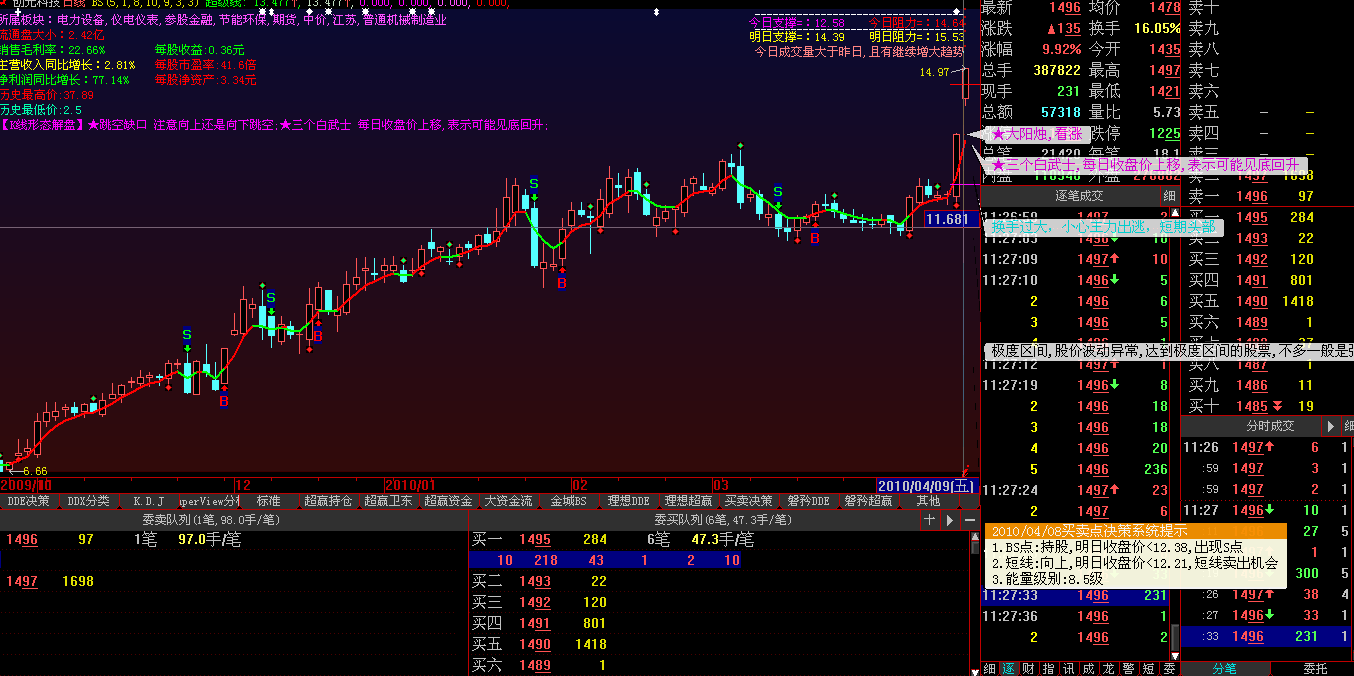Select the 财 tab at bottom

pos(1029,668)
